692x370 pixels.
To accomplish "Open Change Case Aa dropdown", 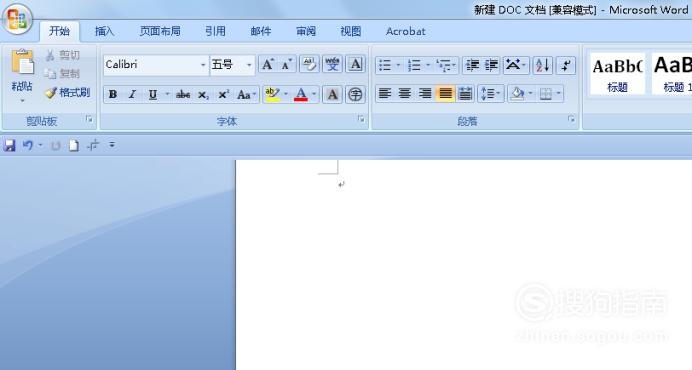I will [x=246, y=94].
